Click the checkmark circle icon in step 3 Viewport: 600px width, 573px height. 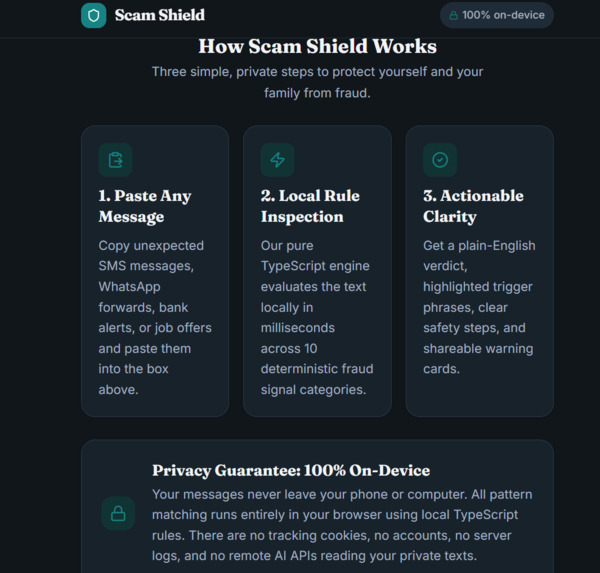(x=440, y=160)
